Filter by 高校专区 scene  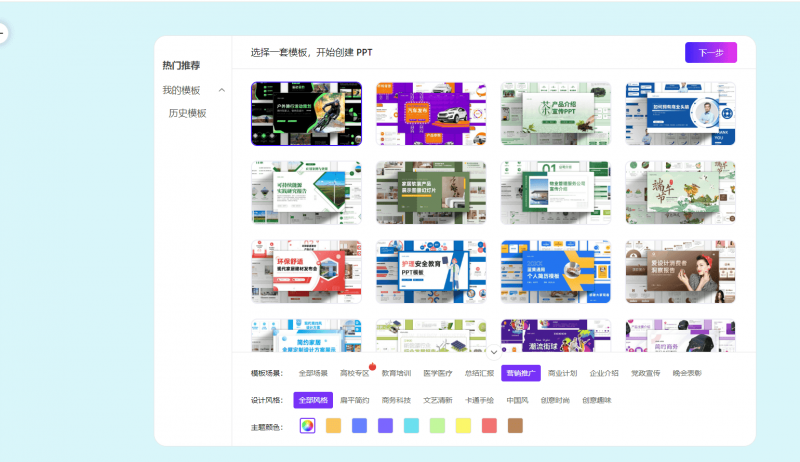(x=354, y=373)
